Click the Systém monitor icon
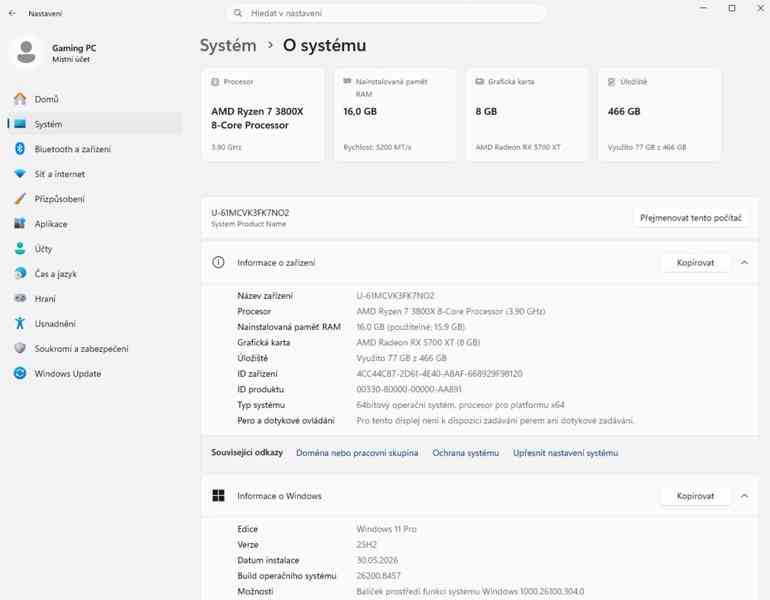The image size is (770, 600). click(x=20, y=124)
